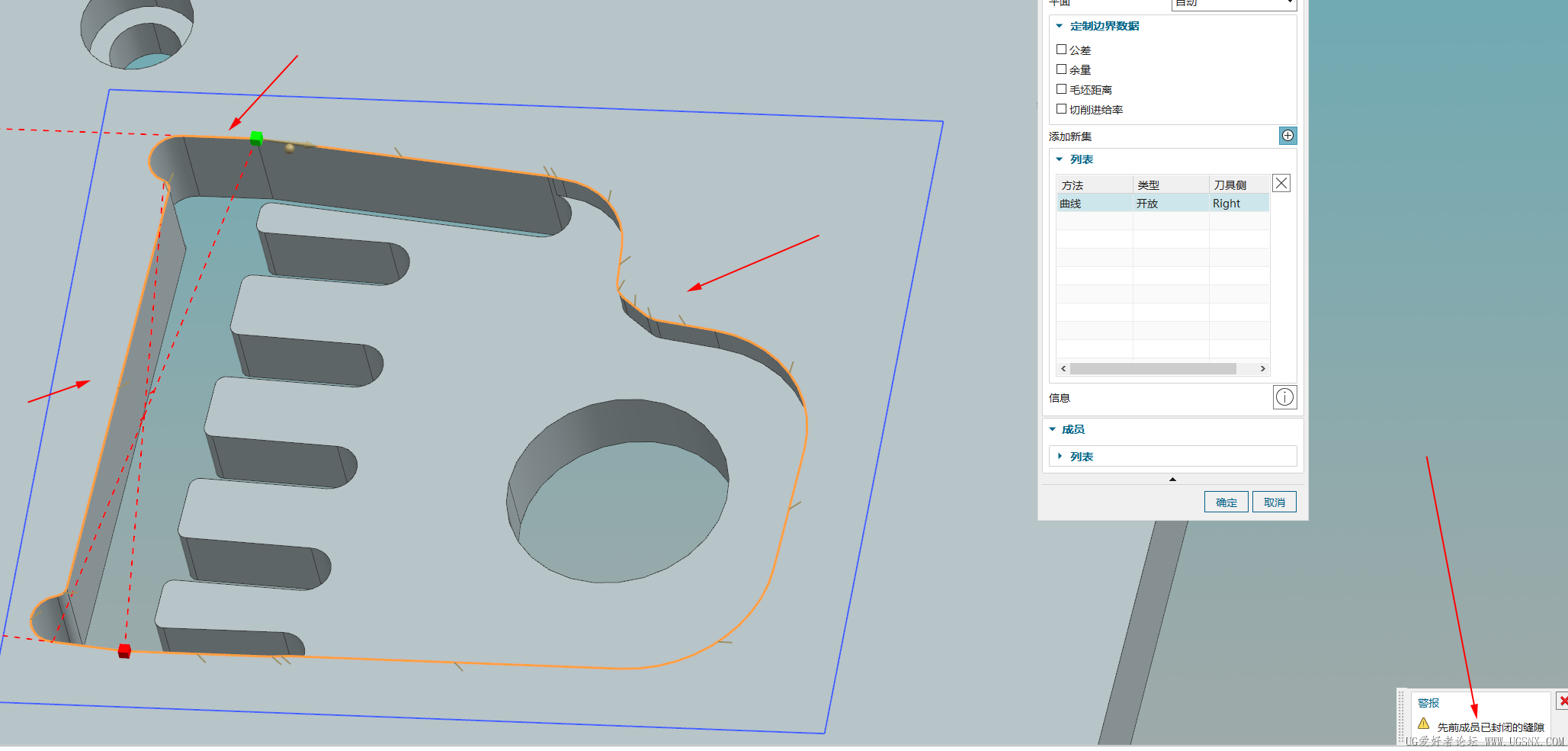Close the 警报 alert popup
This screenshot has width=1568, height=751.
tap(1563, 701)
